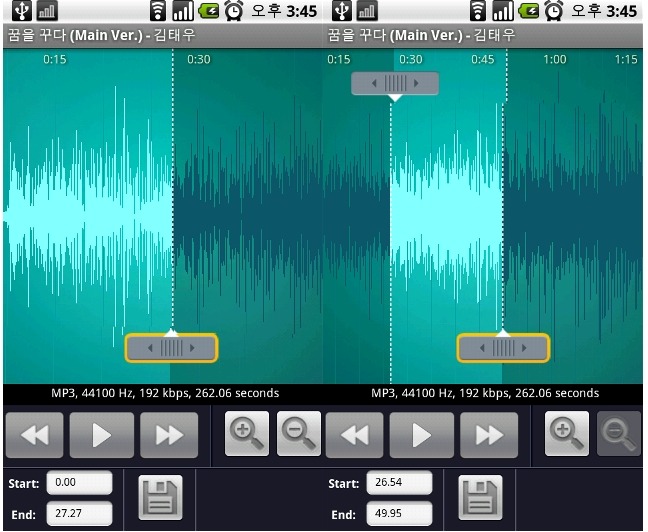Save the ringtone with the left floppy icon
The image size is (648, 532).
tap(160, 497)
